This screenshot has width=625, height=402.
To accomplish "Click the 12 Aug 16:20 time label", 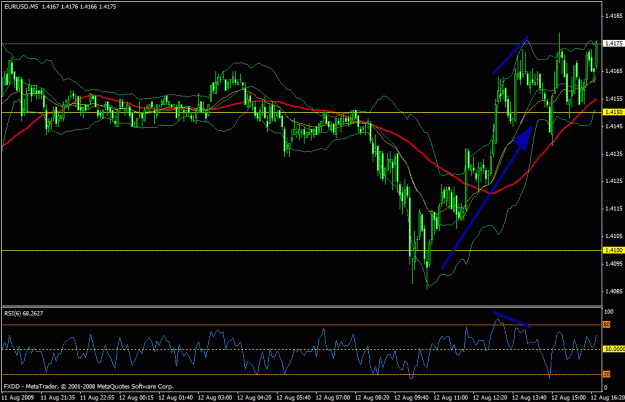I will 608,398.
